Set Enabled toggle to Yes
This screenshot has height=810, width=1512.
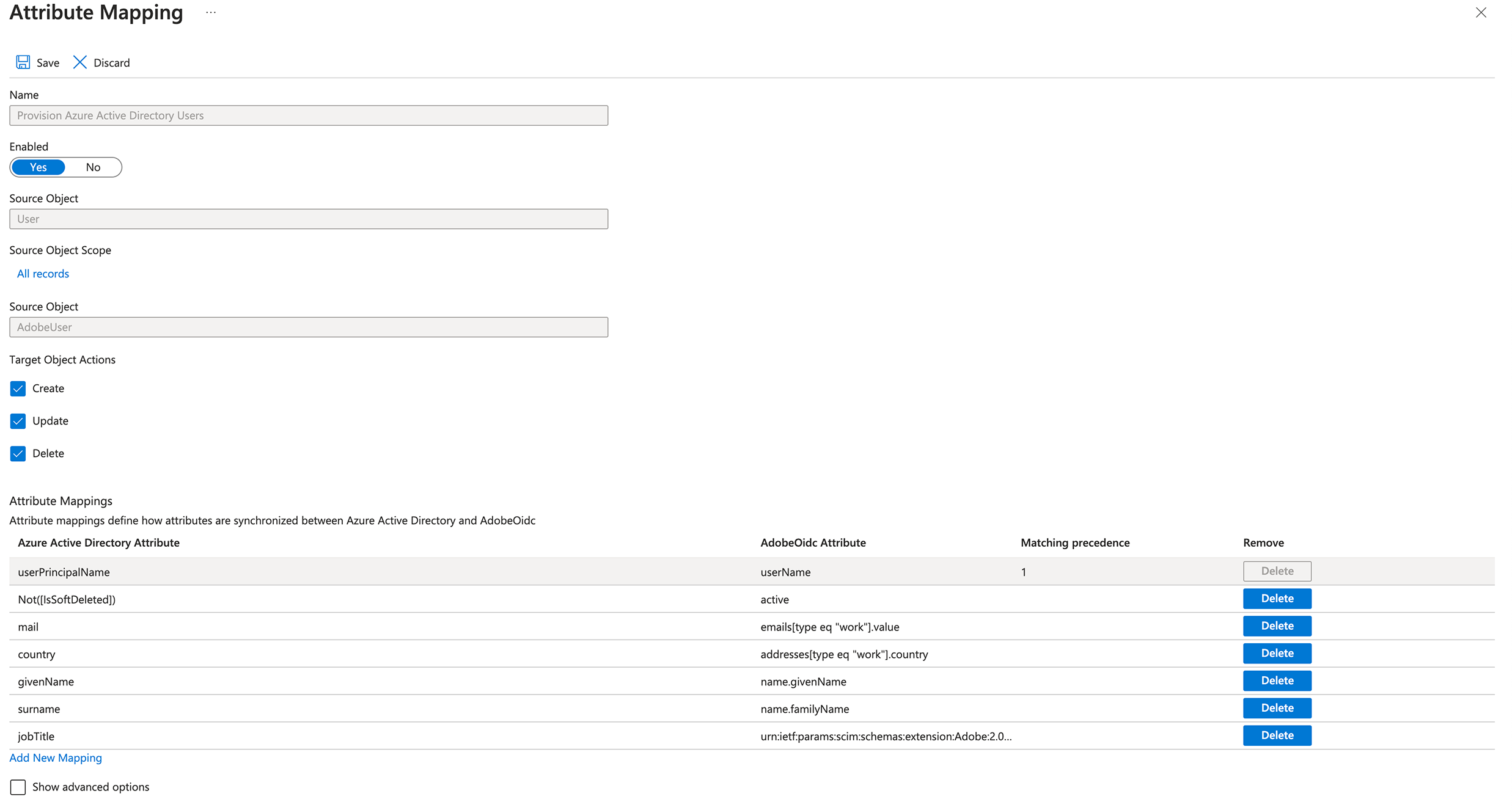39,167
